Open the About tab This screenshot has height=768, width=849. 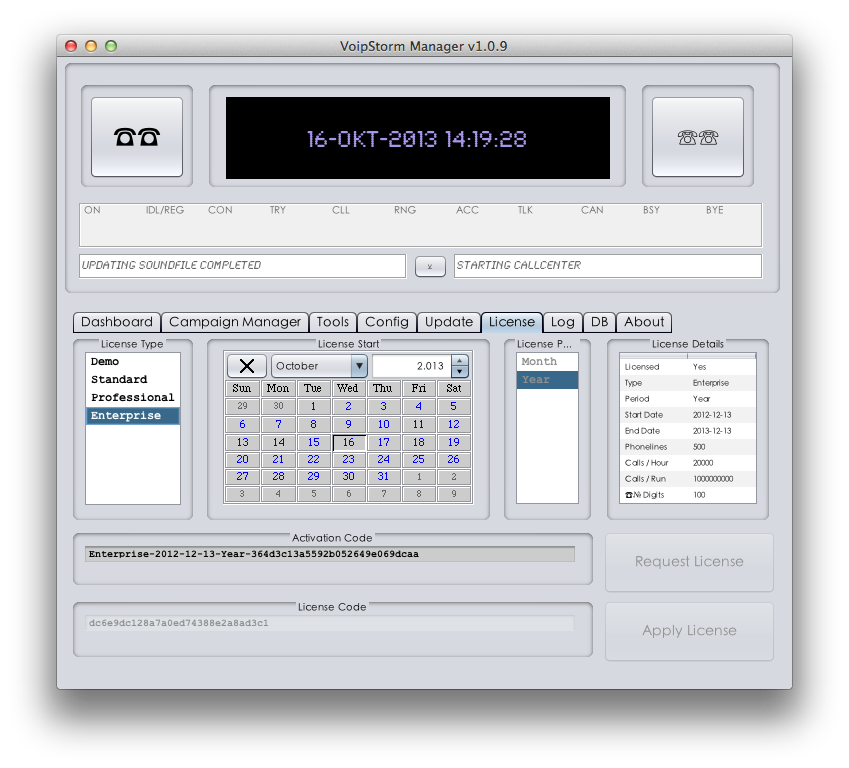pos(644,322)
